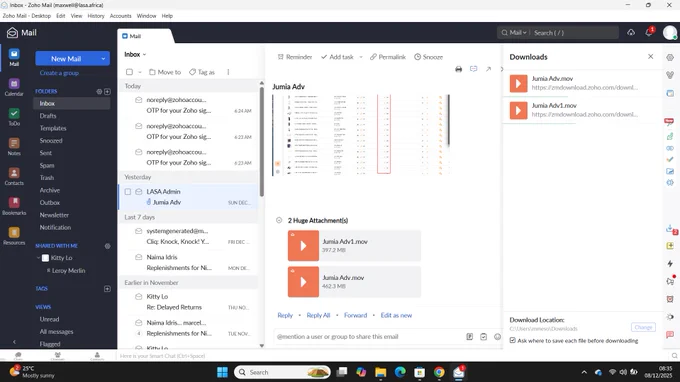Click the Windows Start button
This screenshot has width=680, height=382.
pos(222,372)
